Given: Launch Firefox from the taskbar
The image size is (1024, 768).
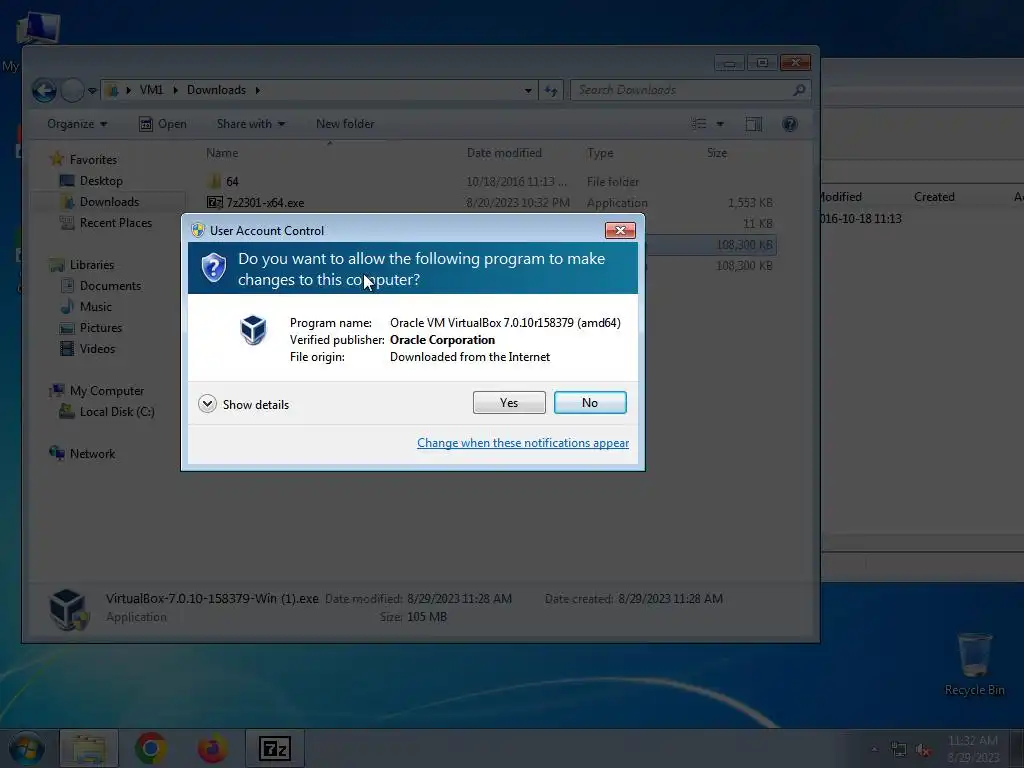Looking at the screenshot, I should [212, 749].
